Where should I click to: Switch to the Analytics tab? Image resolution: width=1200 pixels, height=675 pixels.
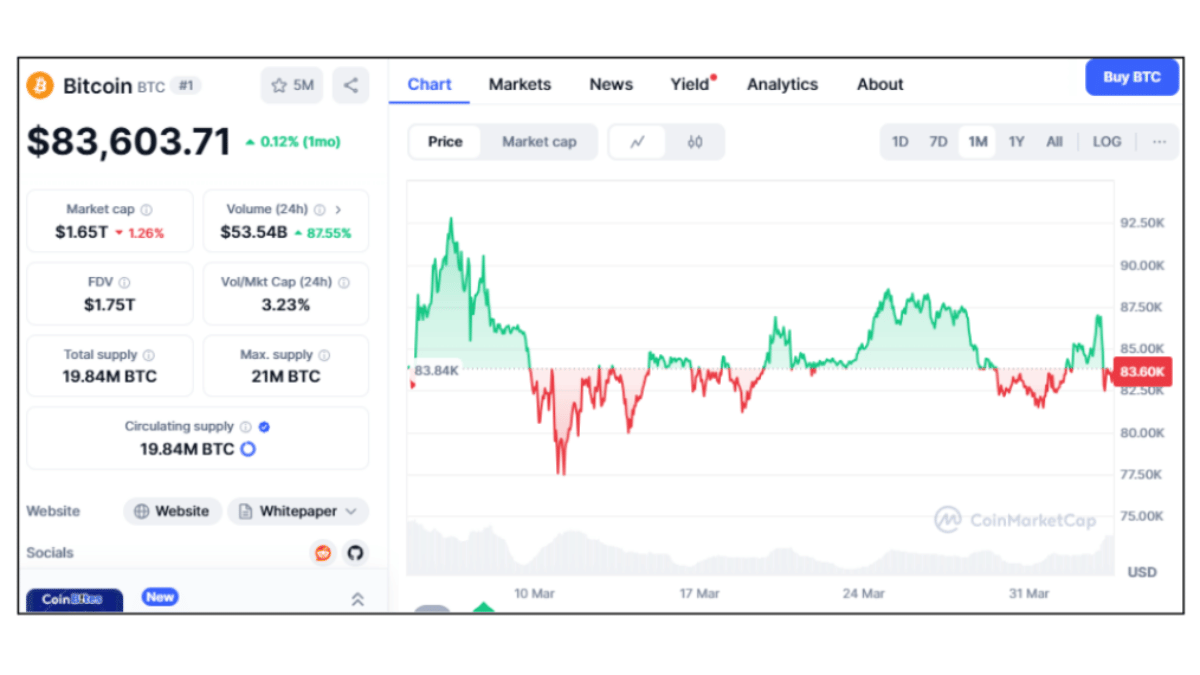pyautogui.click(x=782, y=85)
